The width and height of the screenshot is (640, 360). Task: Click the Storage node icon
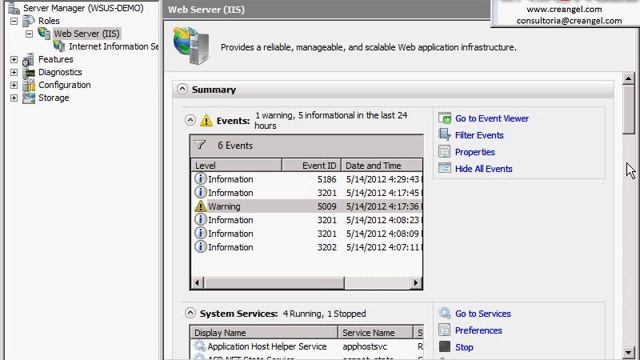click(x=29, y=98)
